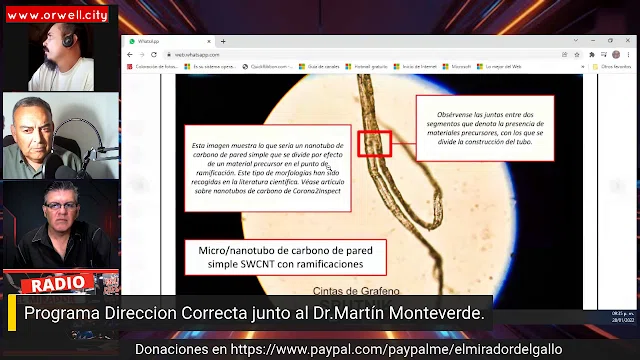Open the 'Otros favoritos' bookmarks folder
The image size is (640, 360).
pyautogui.click(x=612, y=67)
